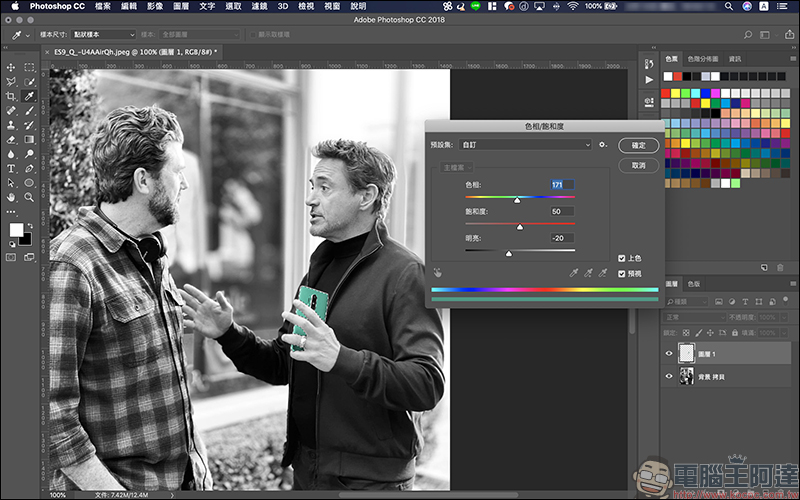Click the preset gear icon in dialog
This screenshot has width=800, height=500.
pyautogui.click(x=603, y=145)
